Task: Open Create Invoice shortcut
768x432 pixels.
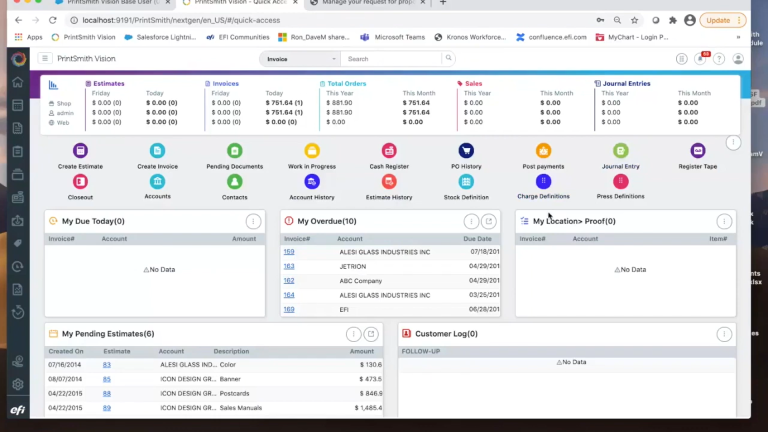Action: pyautogui.click(x=157, y=151)
